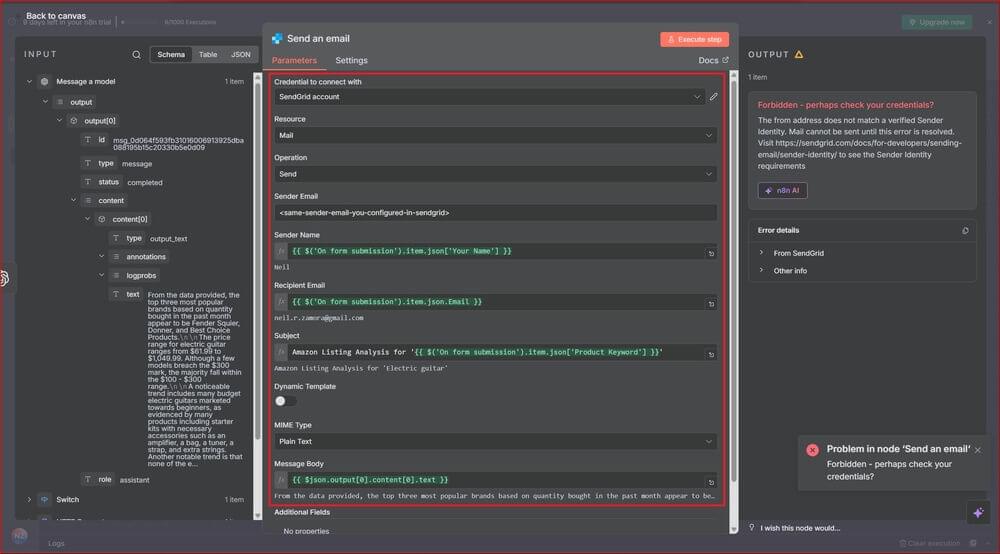Collapse the 'Message a model' tree node
Screen dimensions: 1000x554
tap(29, 82)
